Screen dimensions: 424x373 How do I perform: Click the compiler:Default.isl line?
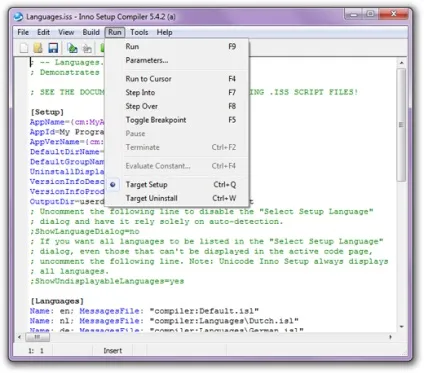click(x=144, y=311)
